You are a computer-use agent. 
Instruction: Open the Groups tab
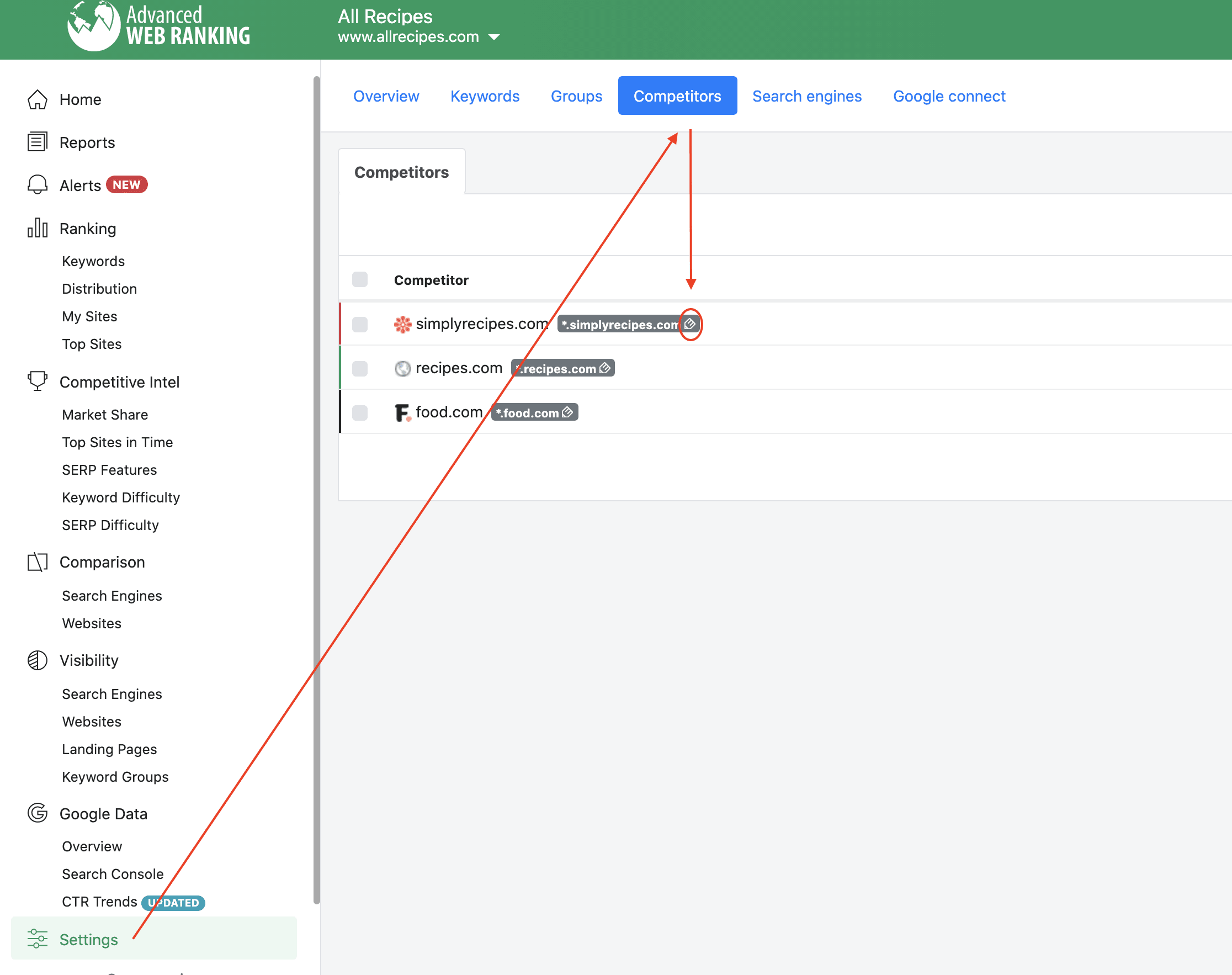[x=576, y=96]
